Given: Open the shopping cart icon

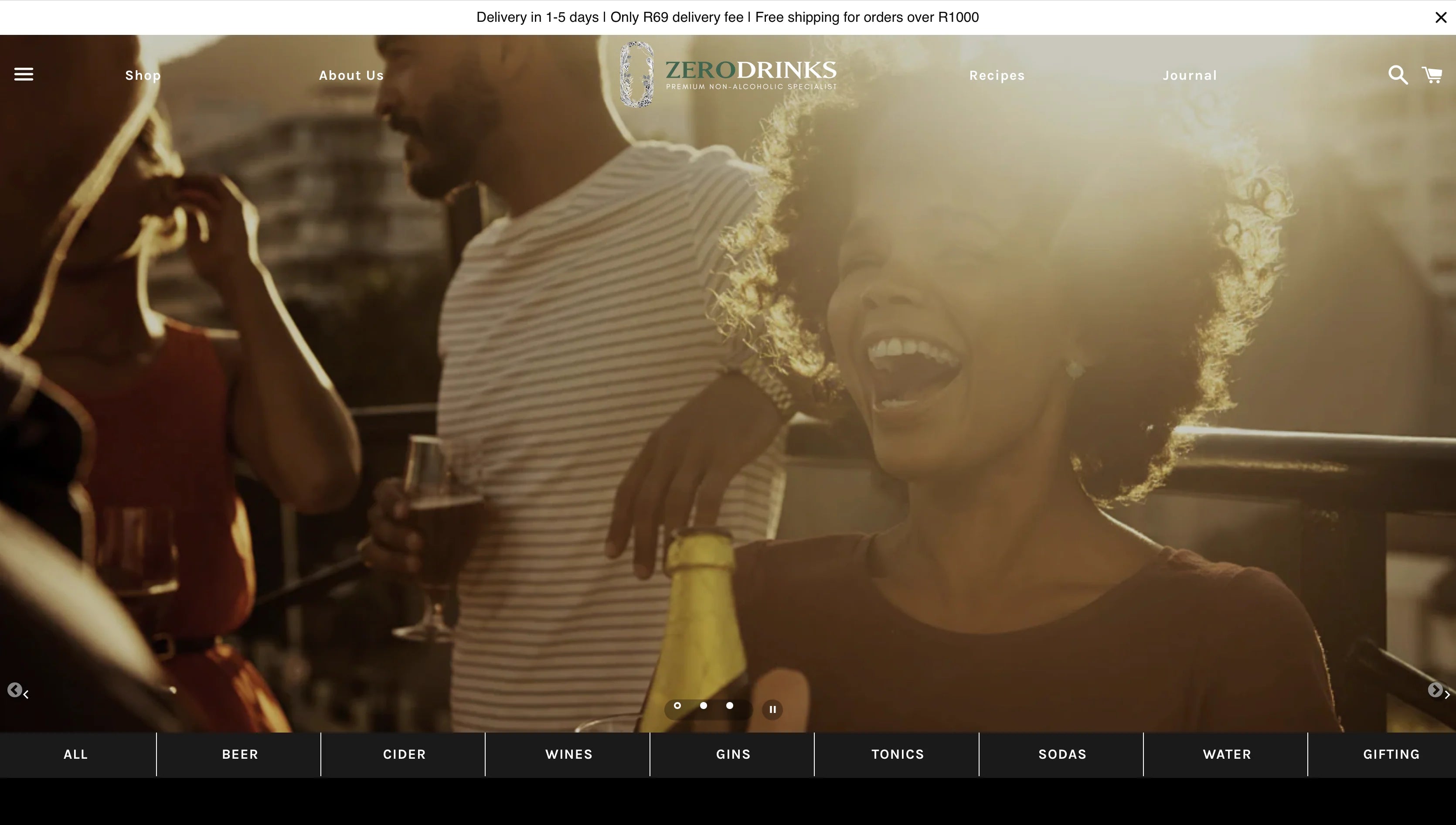Looking at the screenshot, I should pos(1432,75).
